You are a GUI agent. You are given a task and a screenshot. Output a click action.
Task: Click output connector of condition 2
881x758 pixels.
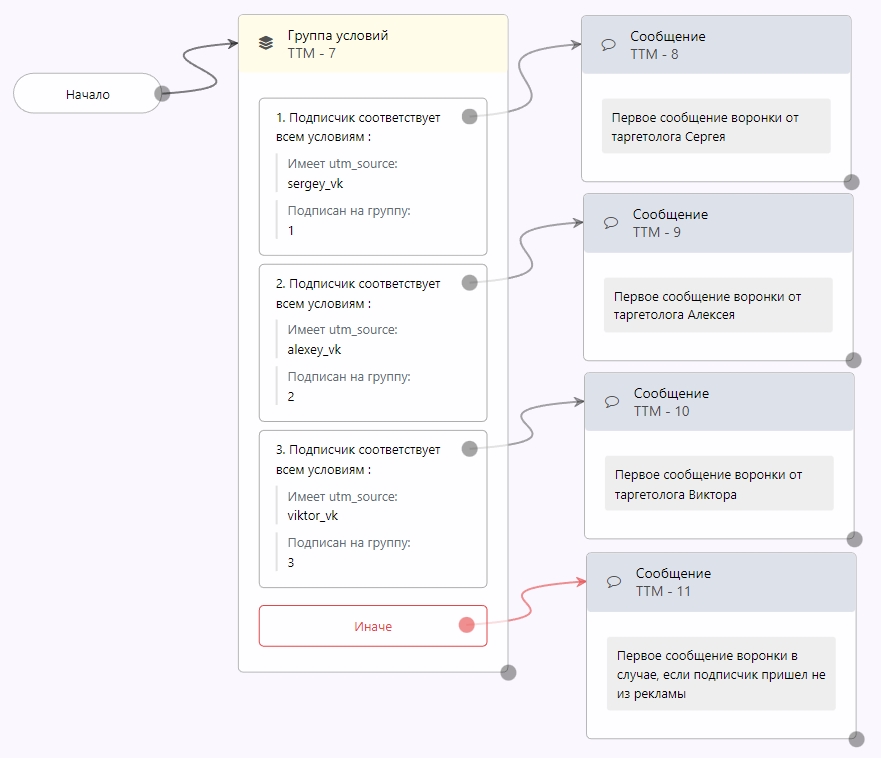[x=469, y=283]
